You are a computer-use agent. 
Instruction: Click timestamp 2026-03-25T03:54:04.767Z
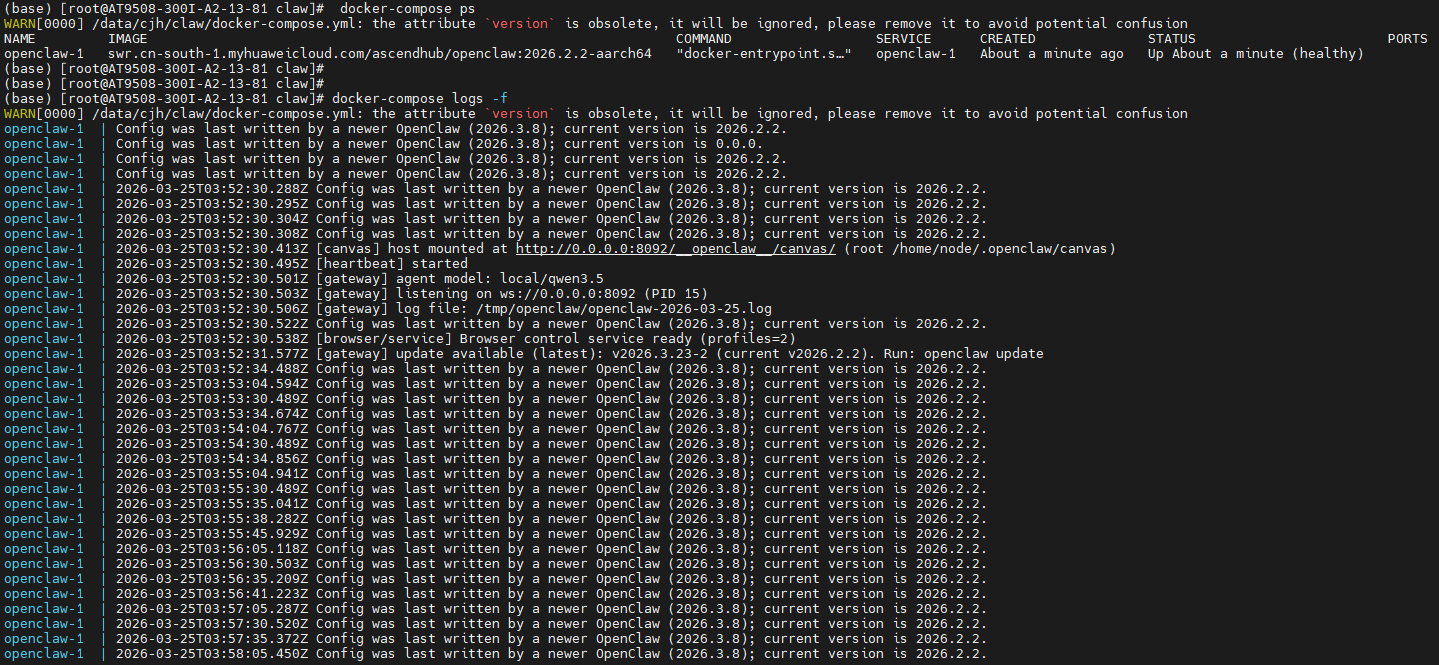(x=212, y=429)
